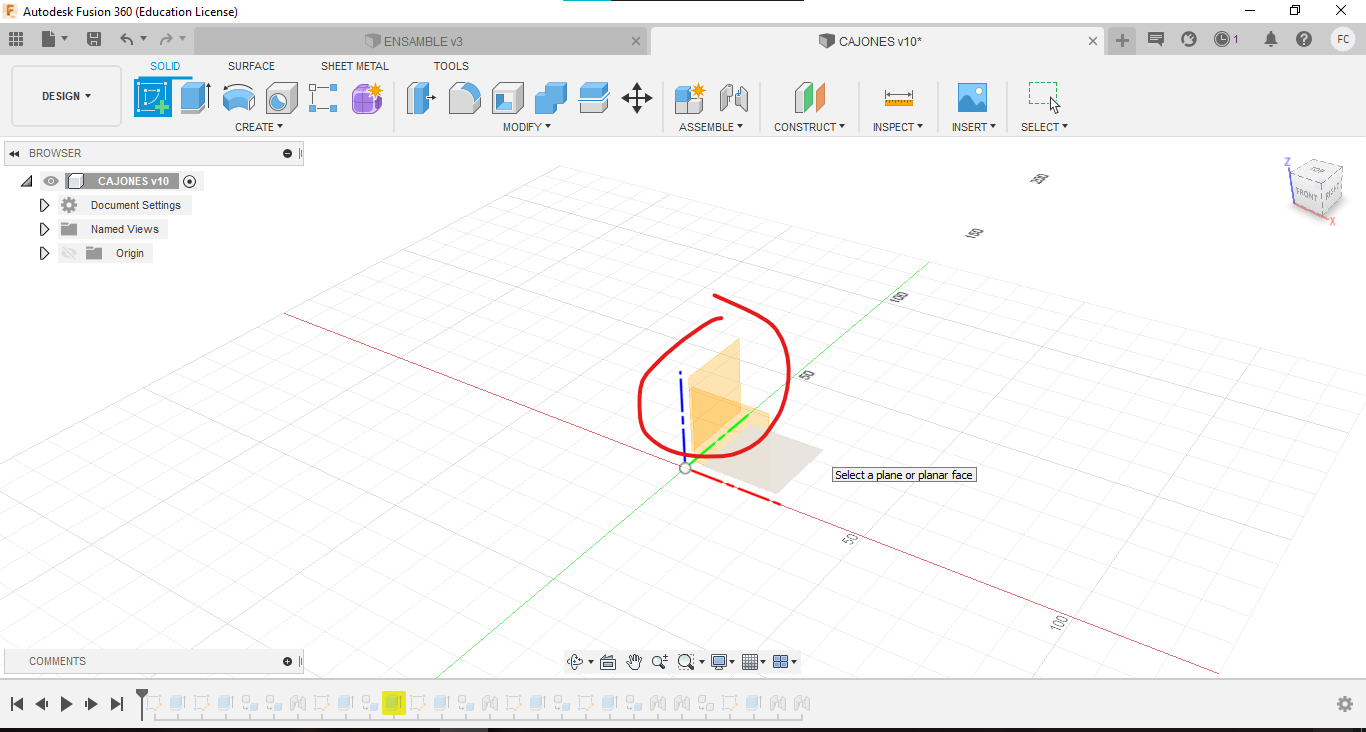Activate the Move/Copy tool

(x=637, y=98)
